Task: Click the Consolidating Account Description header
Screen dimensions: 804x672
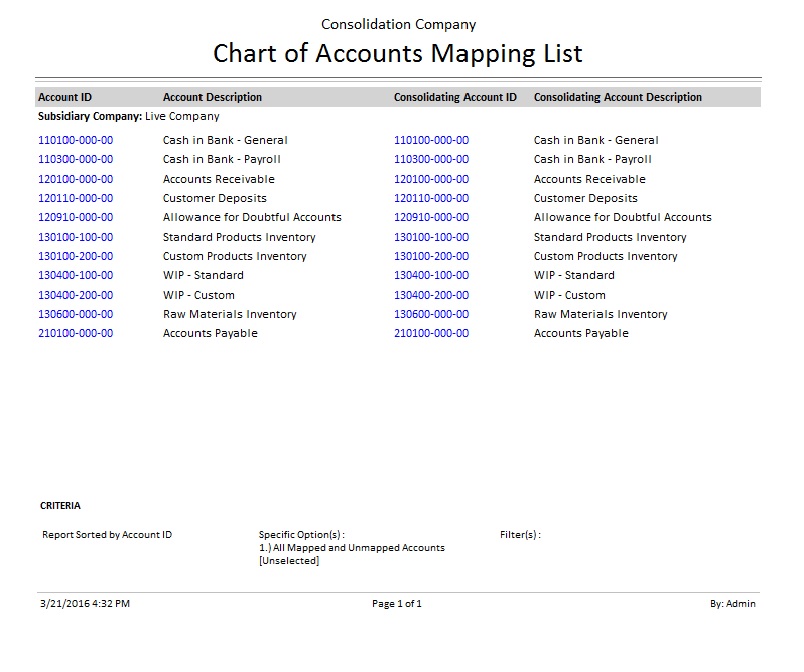Action: click(x=617, y=97)
